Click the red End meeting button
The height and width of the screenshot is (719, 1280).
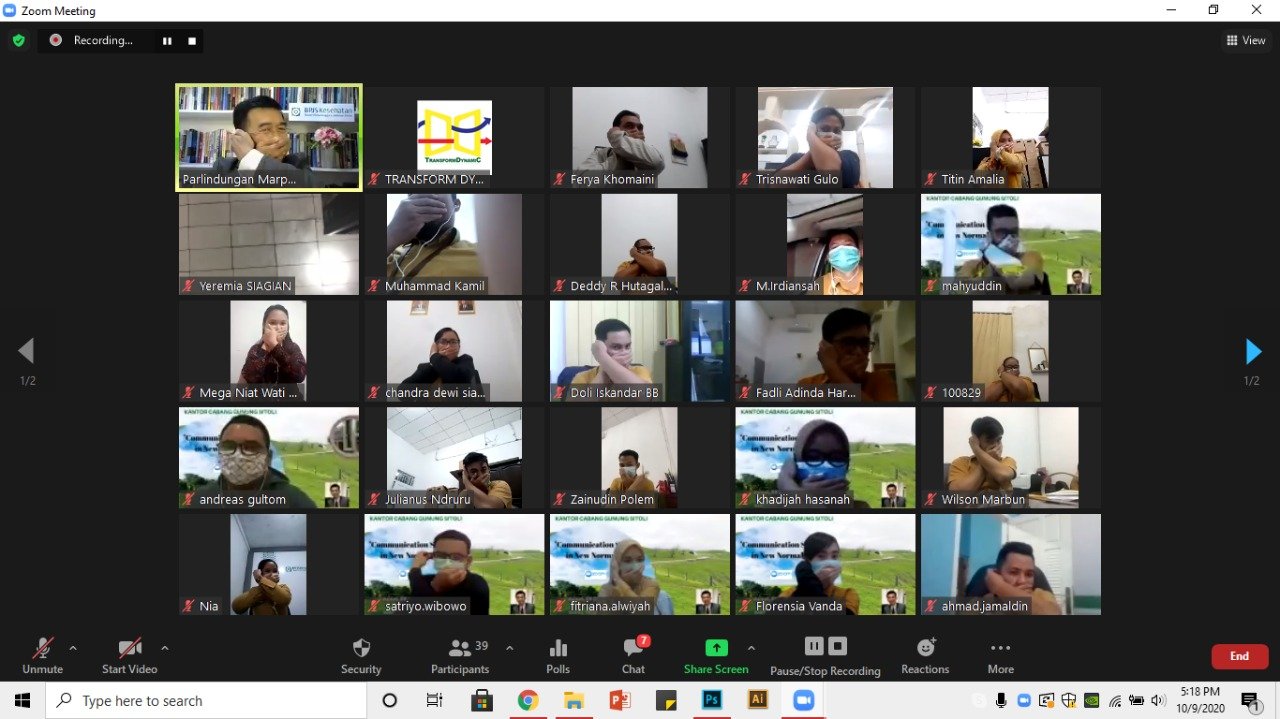[x=1239, y=656]
